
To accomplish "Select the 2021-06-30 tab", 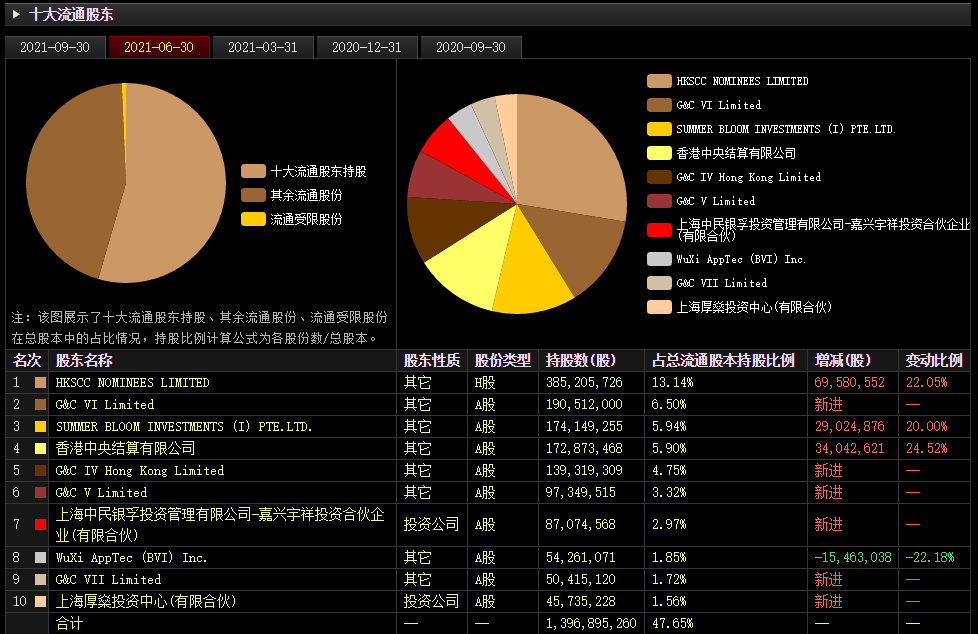I will coord(159,47).
